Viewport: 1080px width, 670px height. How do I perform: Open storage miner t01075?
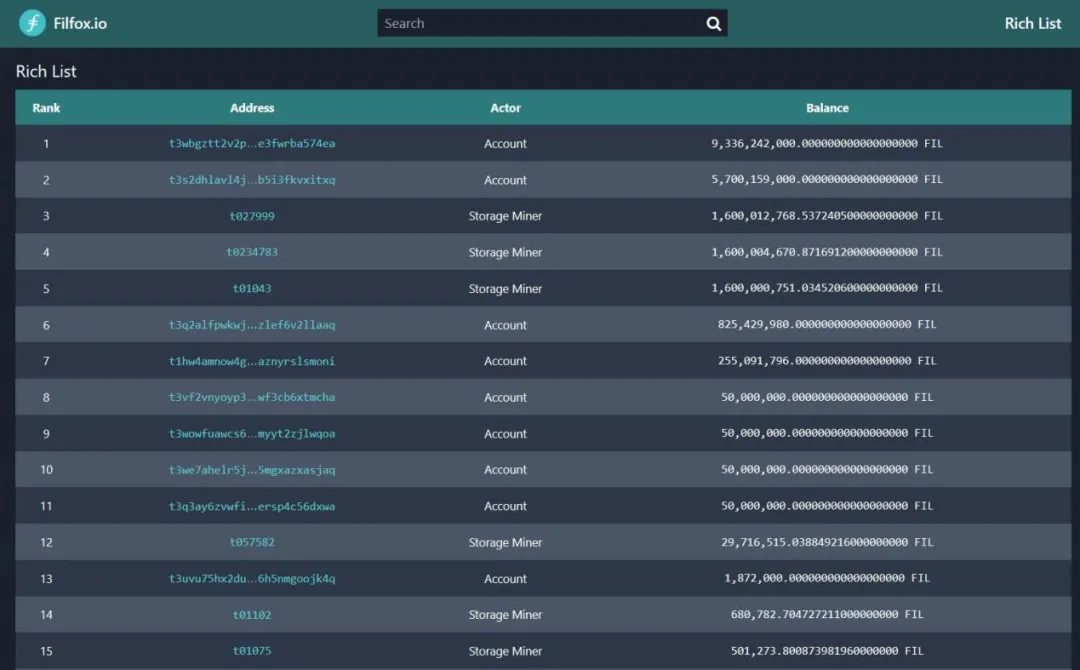pos(252,651)
